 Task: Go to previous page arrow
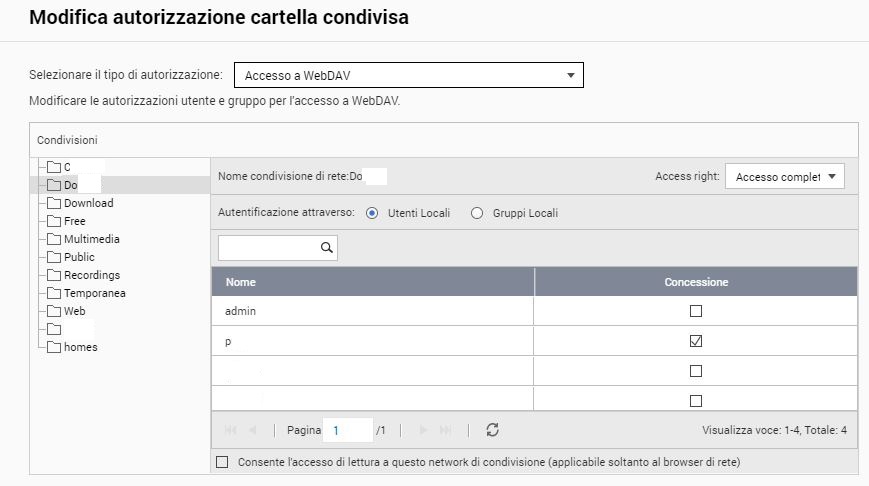pyautogui.click(x=252, y=430)
